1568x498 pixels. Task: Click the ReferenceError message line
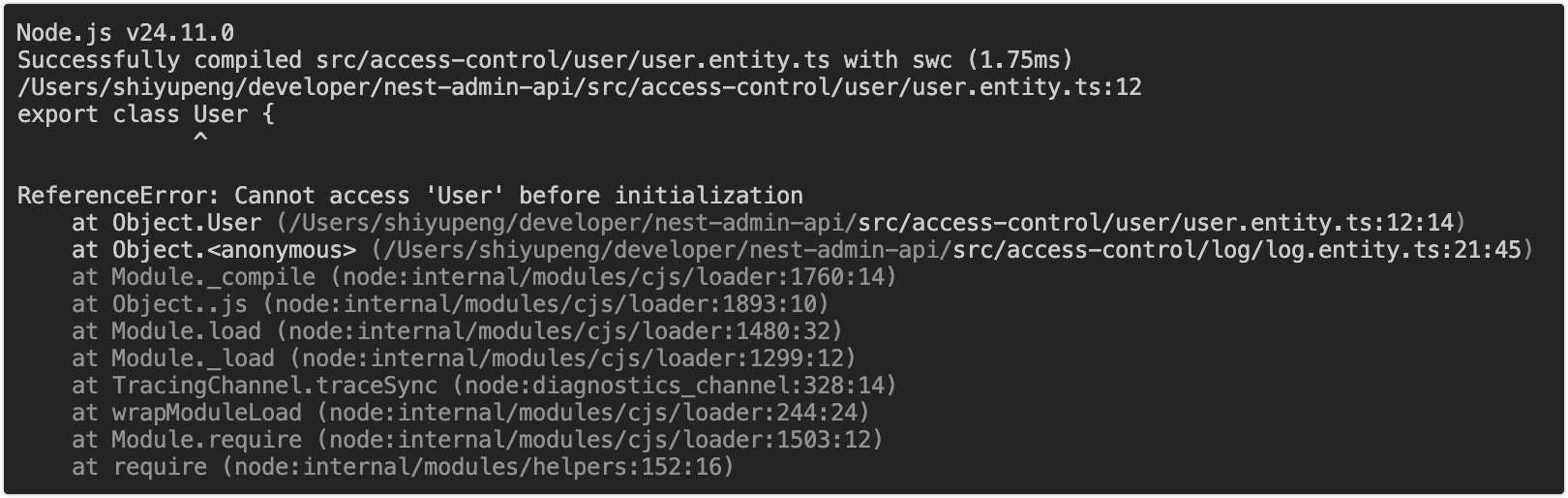409,196
